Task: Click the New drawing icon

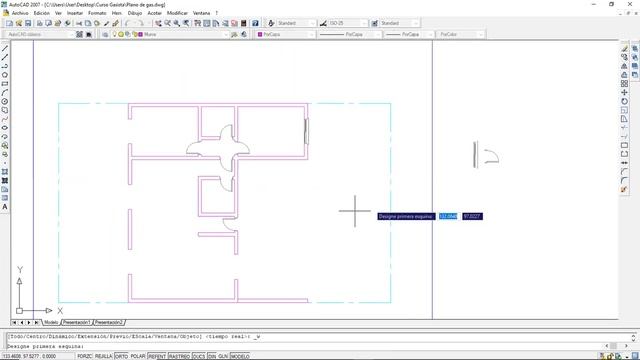Action: click(9, 23)
